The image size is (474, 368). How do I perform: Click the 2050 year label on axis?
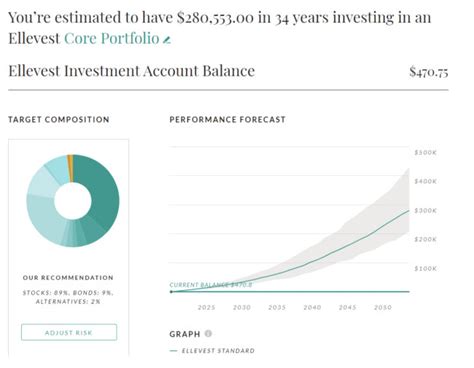tap(383, 307)
